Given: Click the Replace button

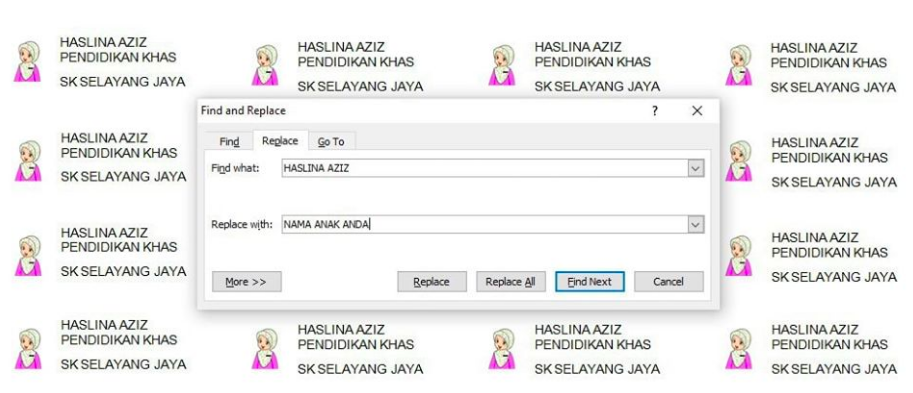Looking at the screenshot, I should pyautogui.click(x=431, y=282).
